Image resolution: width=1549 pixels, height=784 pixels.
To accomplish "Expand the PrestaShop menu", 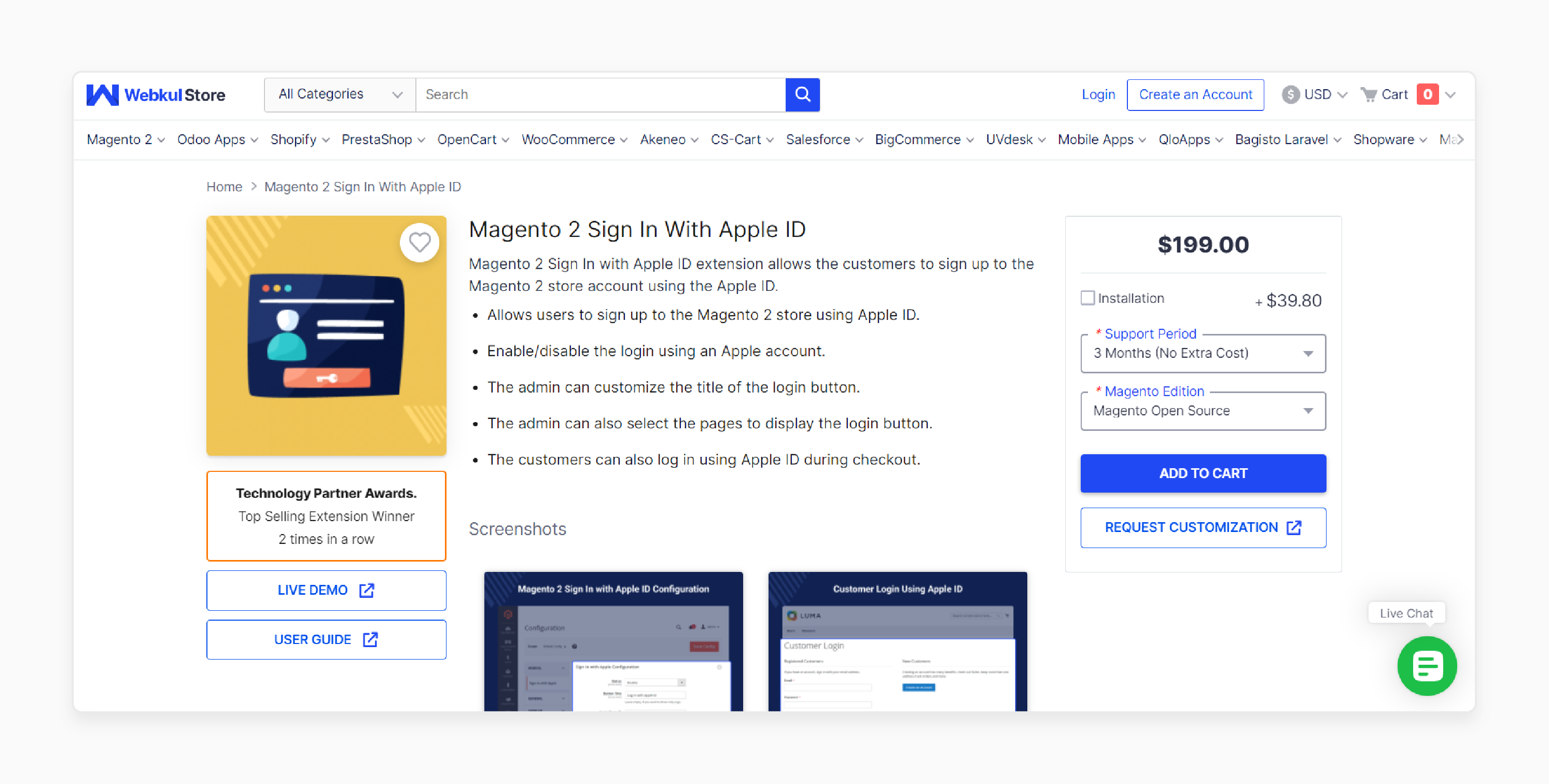I will 383,139.
